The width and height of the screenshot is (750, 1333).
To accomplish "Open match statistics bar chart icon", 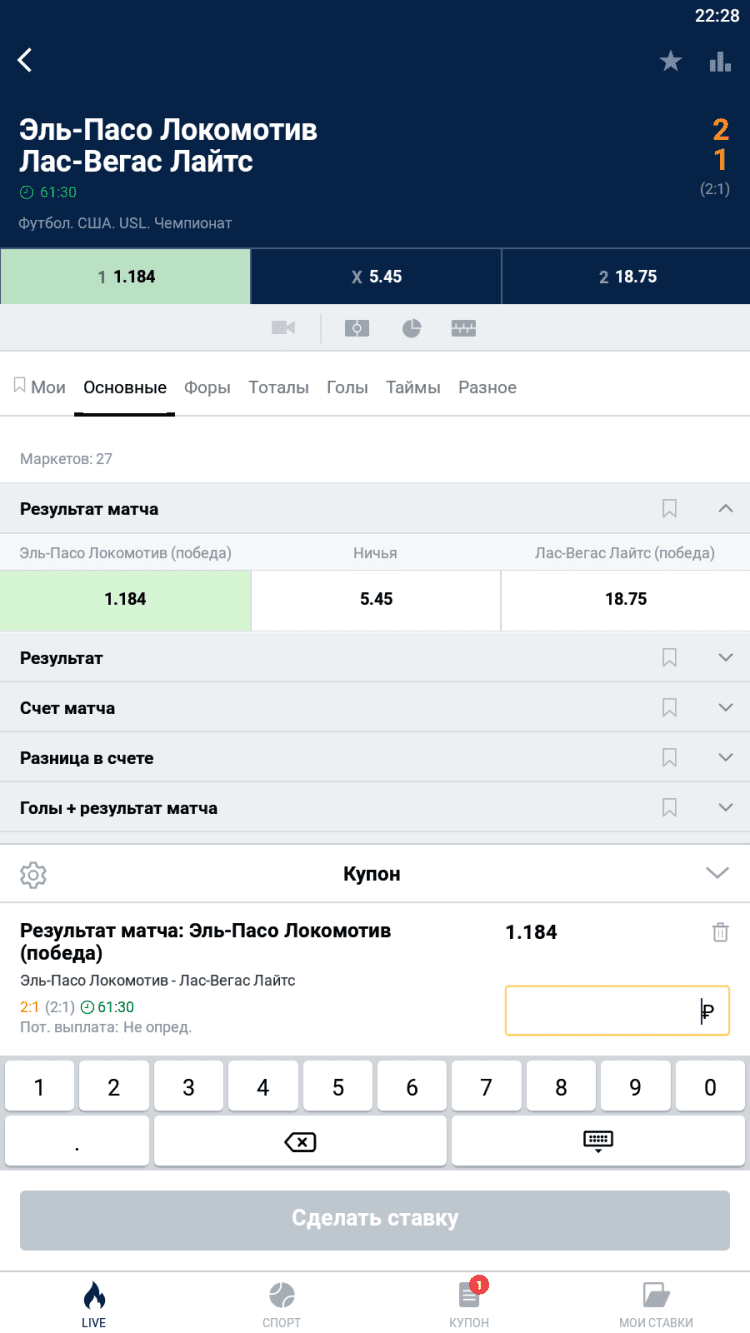I will [720, 62].
